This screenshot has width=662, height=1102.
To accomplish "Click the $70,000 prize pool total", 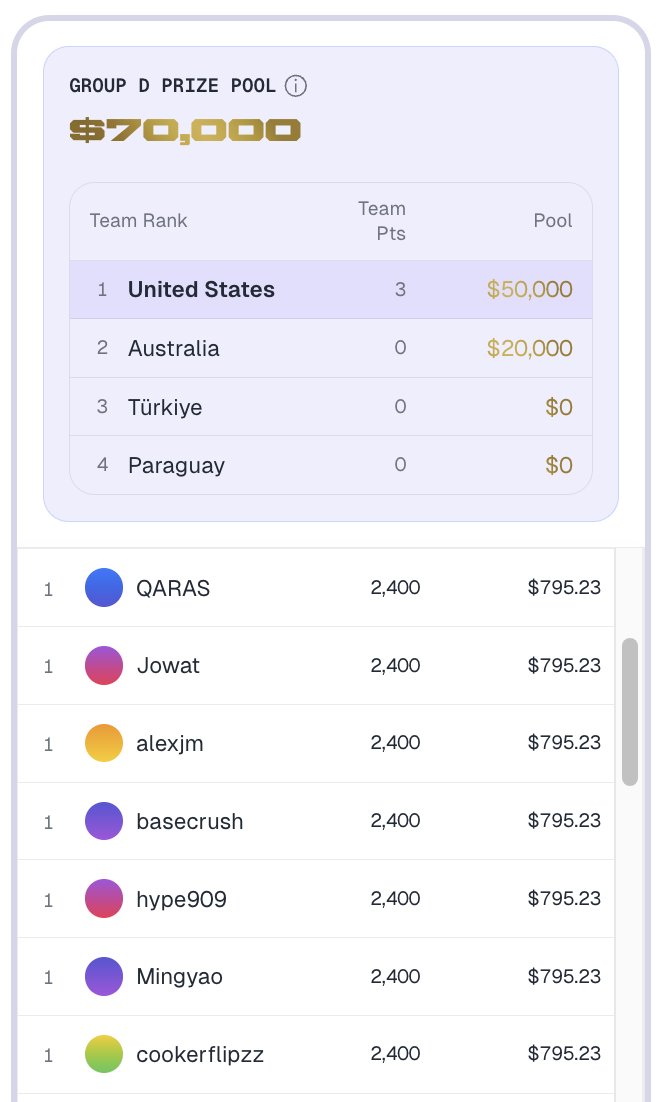I will 185,131.
